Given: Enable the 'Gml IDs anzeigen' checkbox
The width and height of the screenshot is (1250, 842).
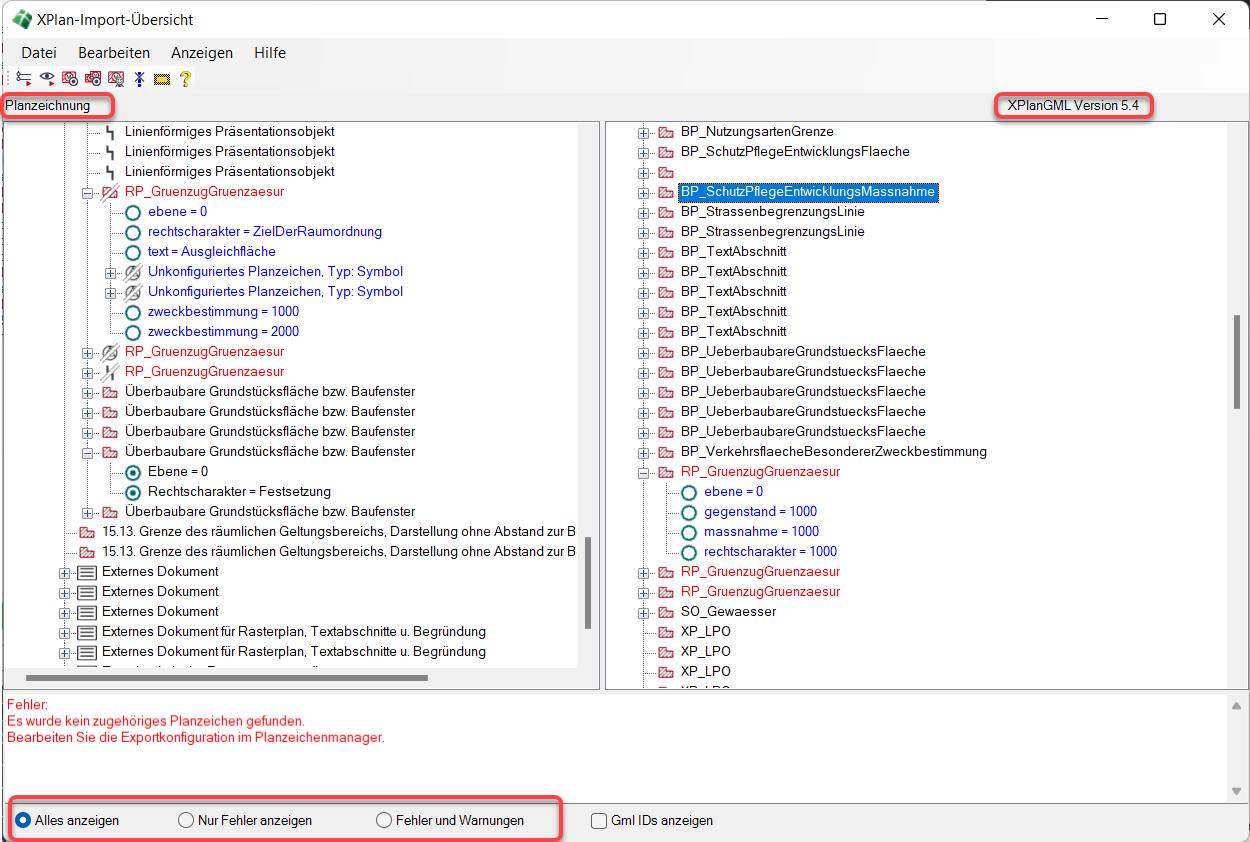Looking at the screenshot, I should click(599, 820).
